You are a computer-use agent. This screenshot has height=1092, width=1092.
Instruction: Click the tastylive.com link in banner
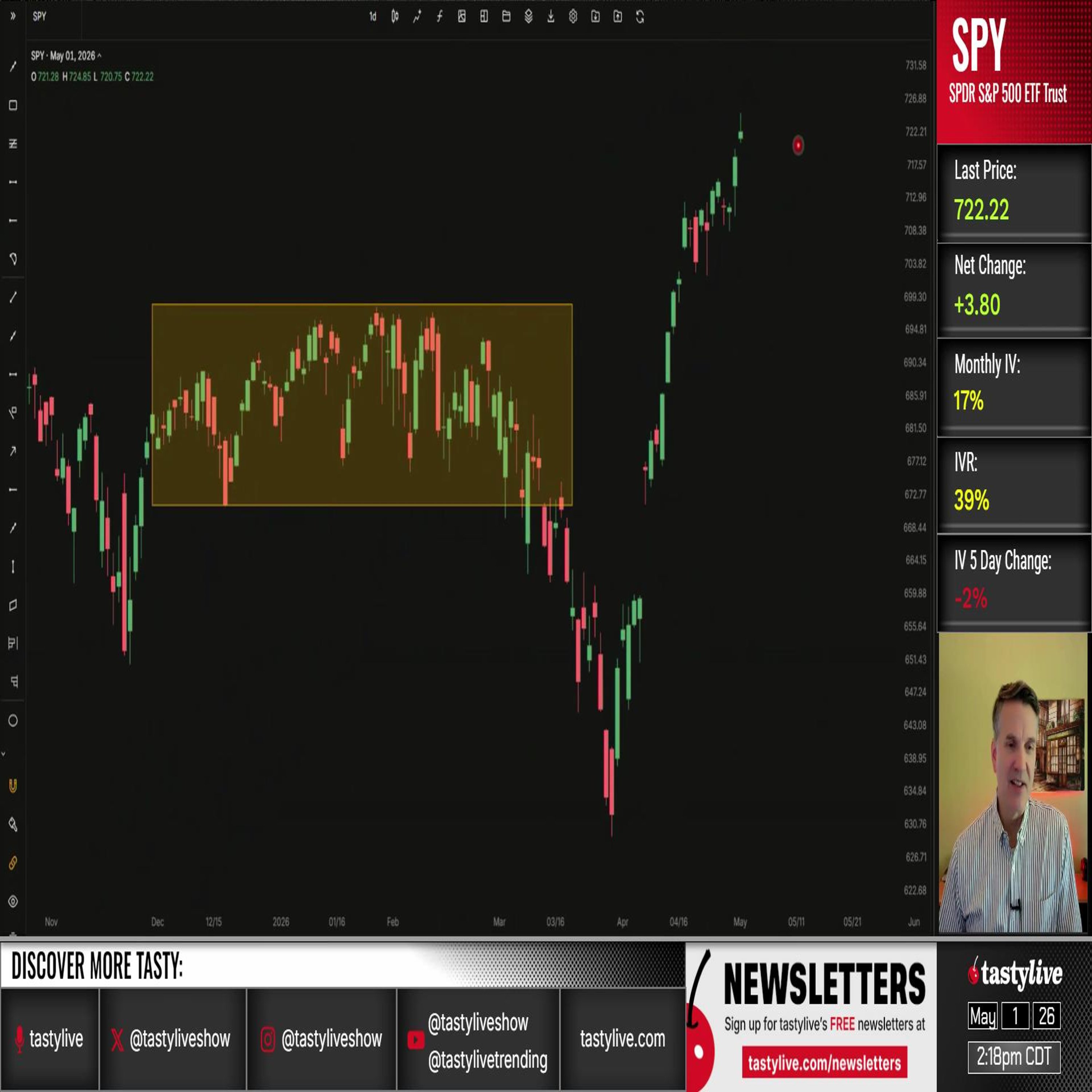pyautogui.click(x=622, y=1038)
